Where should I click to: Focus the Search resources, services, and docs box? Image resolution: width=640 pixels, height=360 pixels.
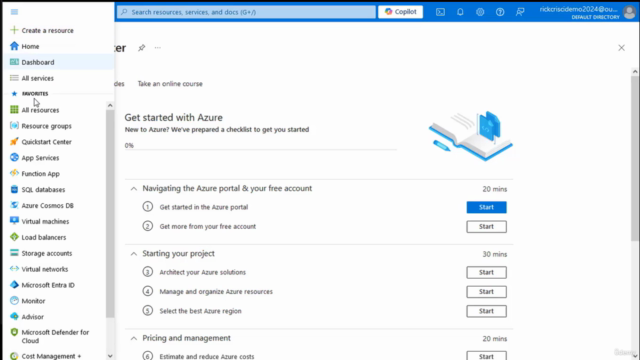pyautogui.click(x=247, y=12)
